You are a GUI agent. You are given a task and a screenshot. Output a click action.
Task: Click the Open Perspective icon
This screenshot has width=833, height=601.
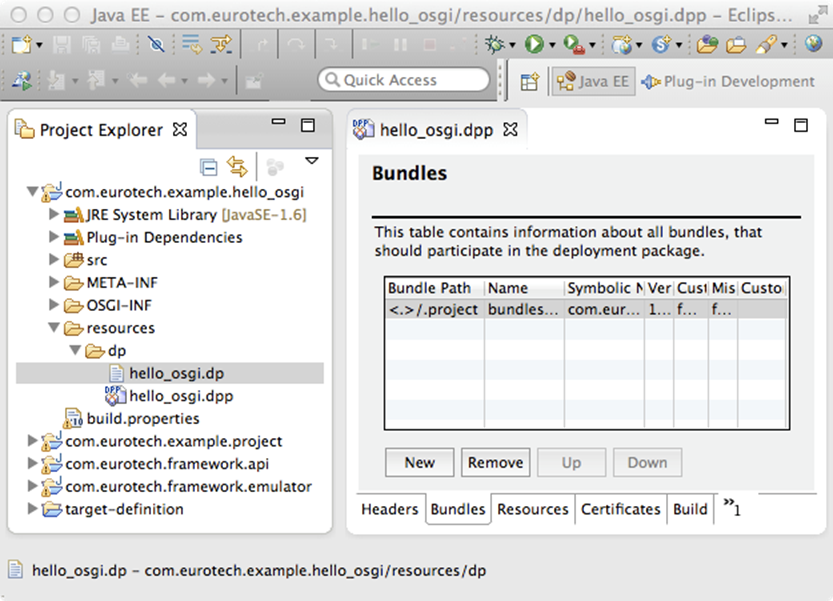tap(530, 82)
